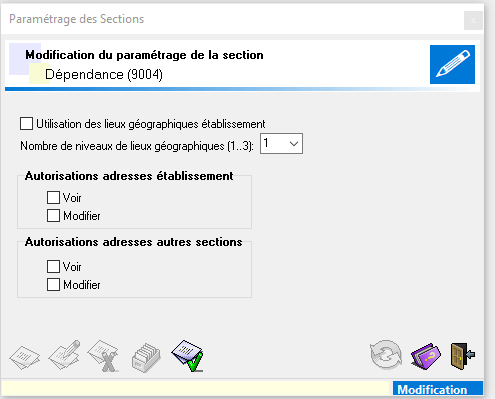Screen dimensions: 495x399
Task: Click the edit record pencil icon
Action: [x=64, y=355]
